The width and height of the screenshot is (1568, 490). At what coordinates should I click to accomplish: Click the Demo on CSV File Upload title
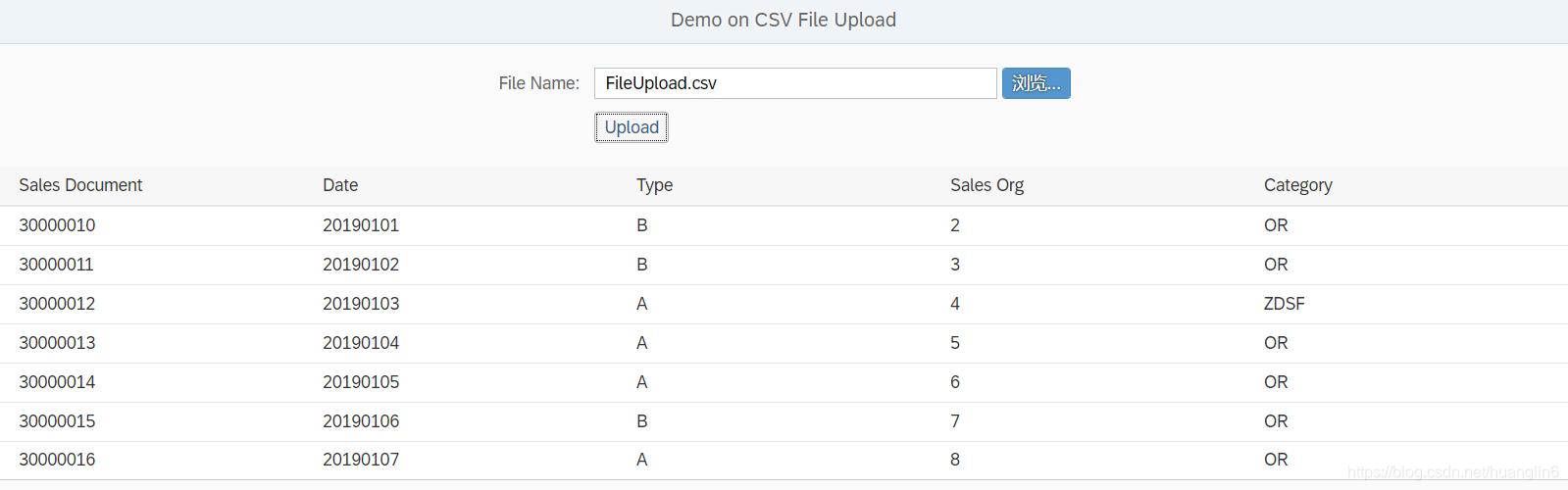click(x=784, y=20)
